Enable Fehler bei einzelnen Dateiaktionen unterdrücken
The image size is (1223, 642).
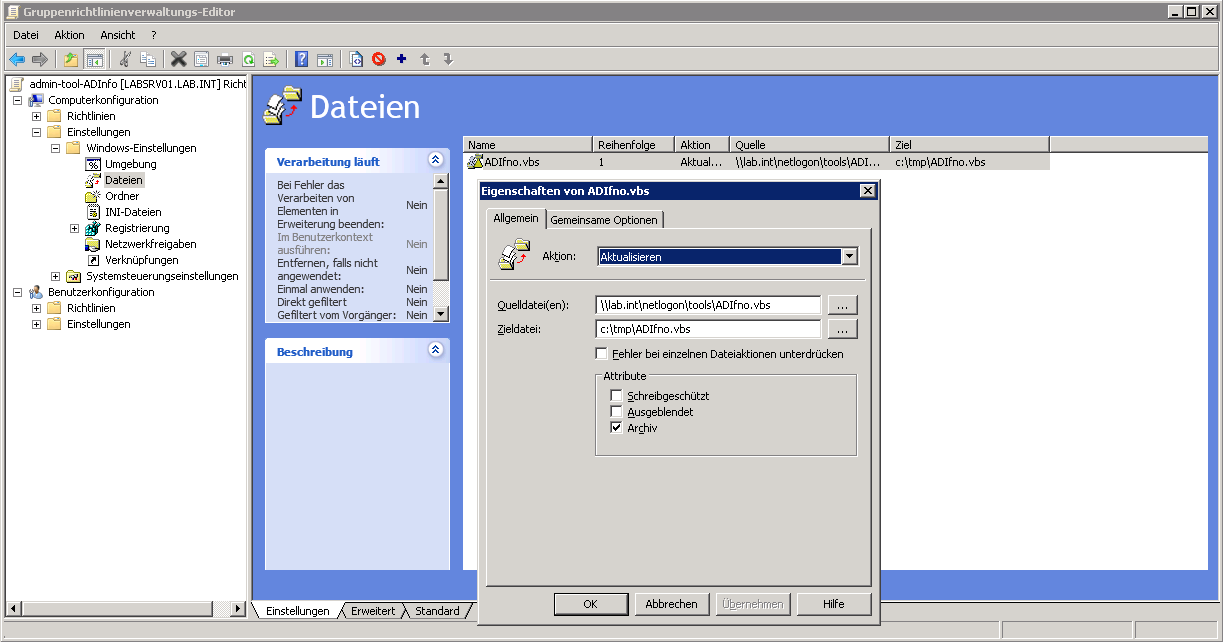(x=602, y=352)
